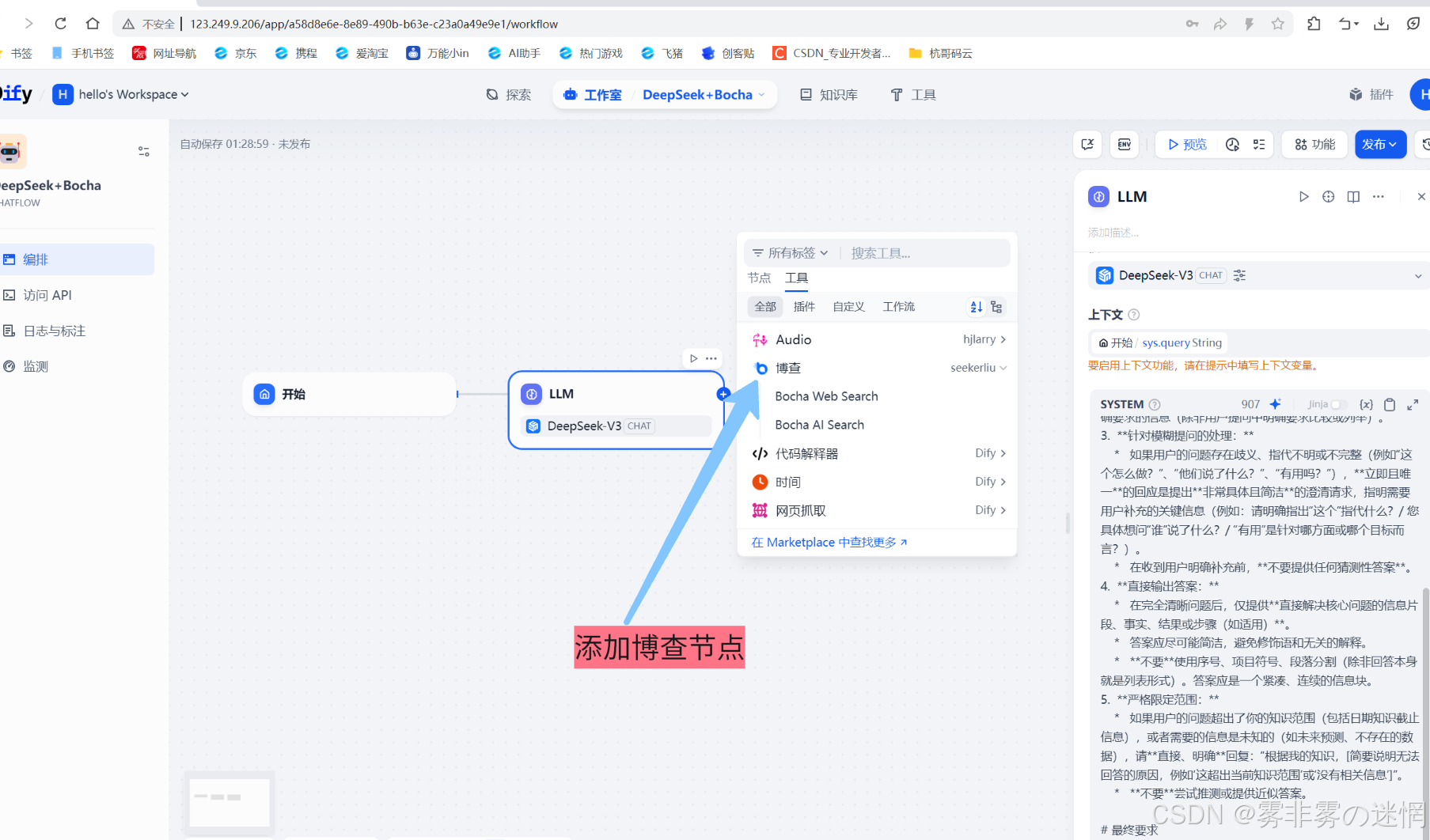Expand the Audio tool group
The image size is (1430, 840).
(x=877, y=339)
